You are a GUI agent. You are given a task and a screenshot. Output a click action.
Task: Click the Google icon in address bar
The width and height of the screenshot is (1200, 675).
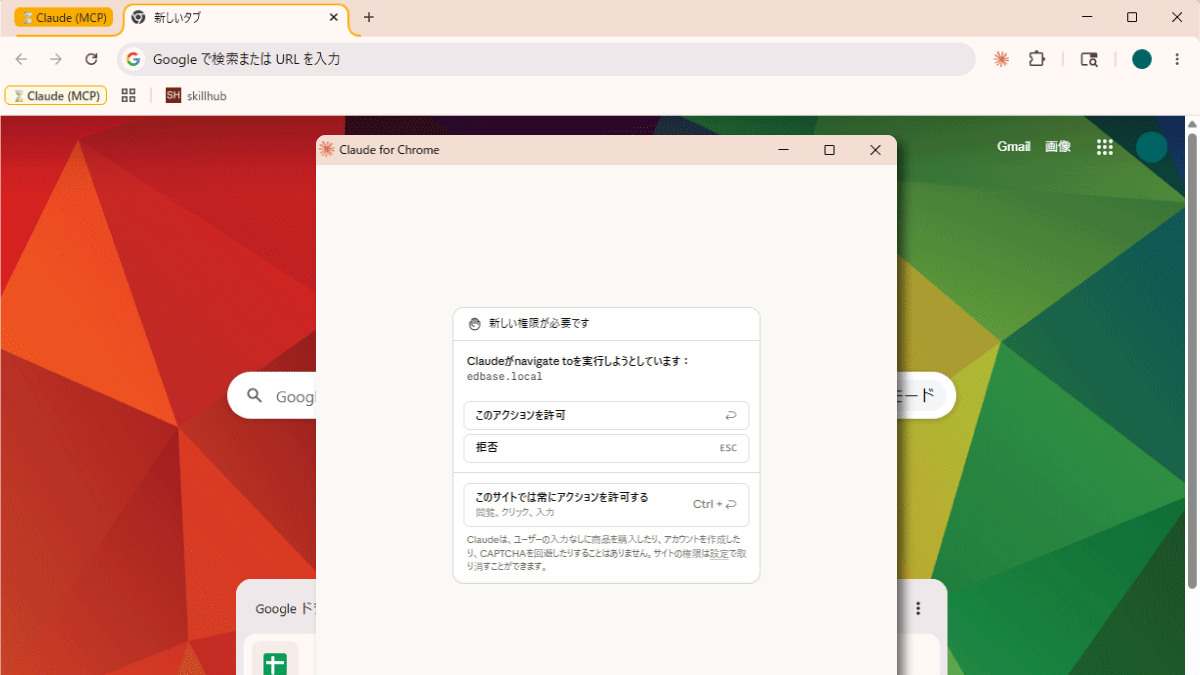(133, 59)
